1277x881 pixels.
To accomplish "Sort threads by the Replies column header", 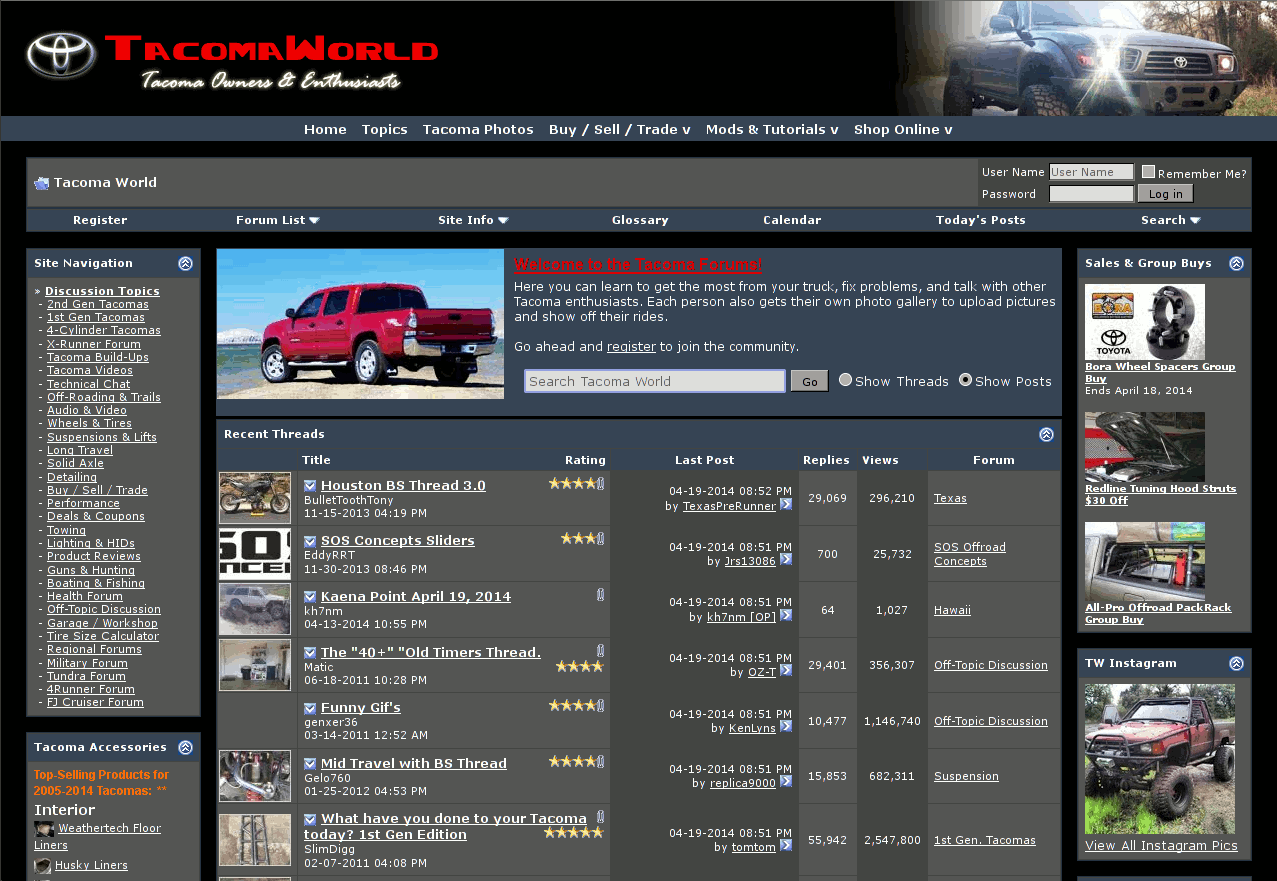I will click(x=826, y=460).
